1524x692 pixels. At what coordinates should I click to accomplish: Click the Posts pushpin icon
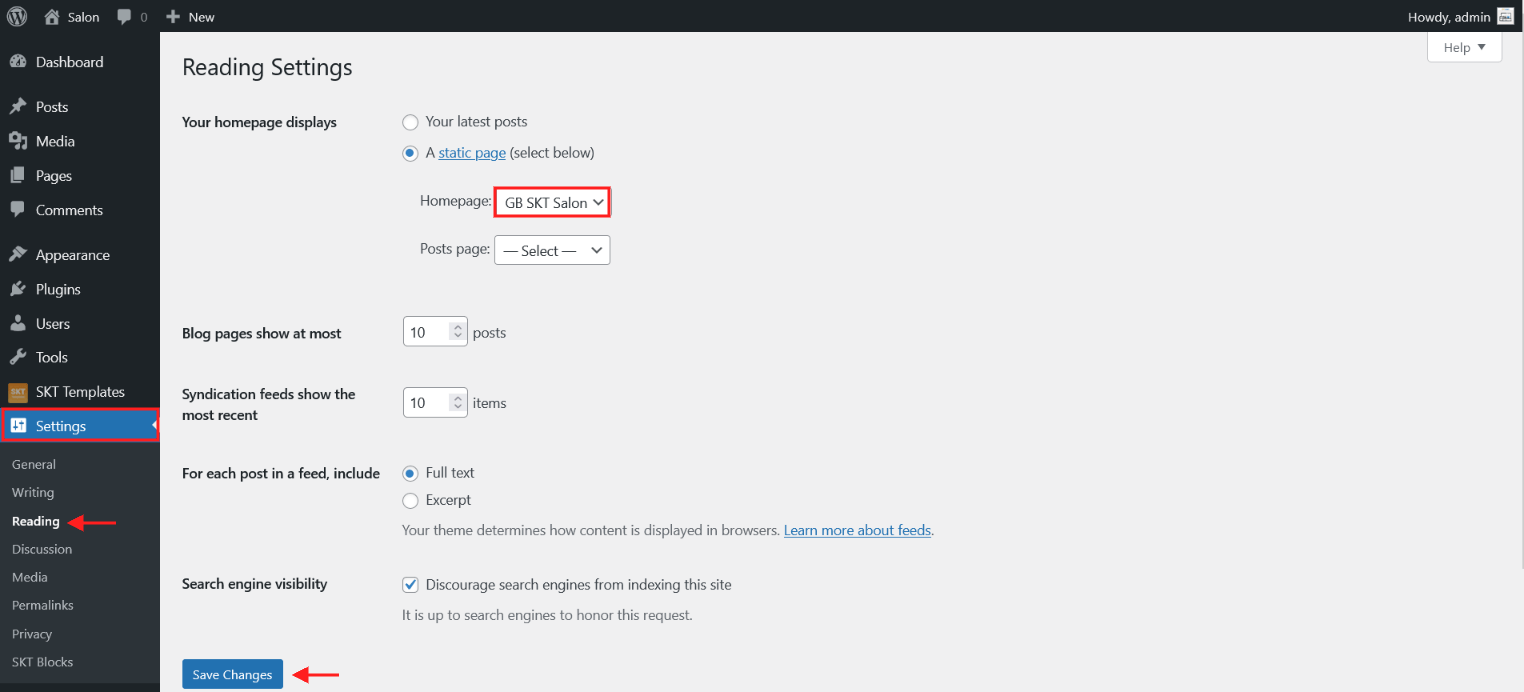(18, 107)
